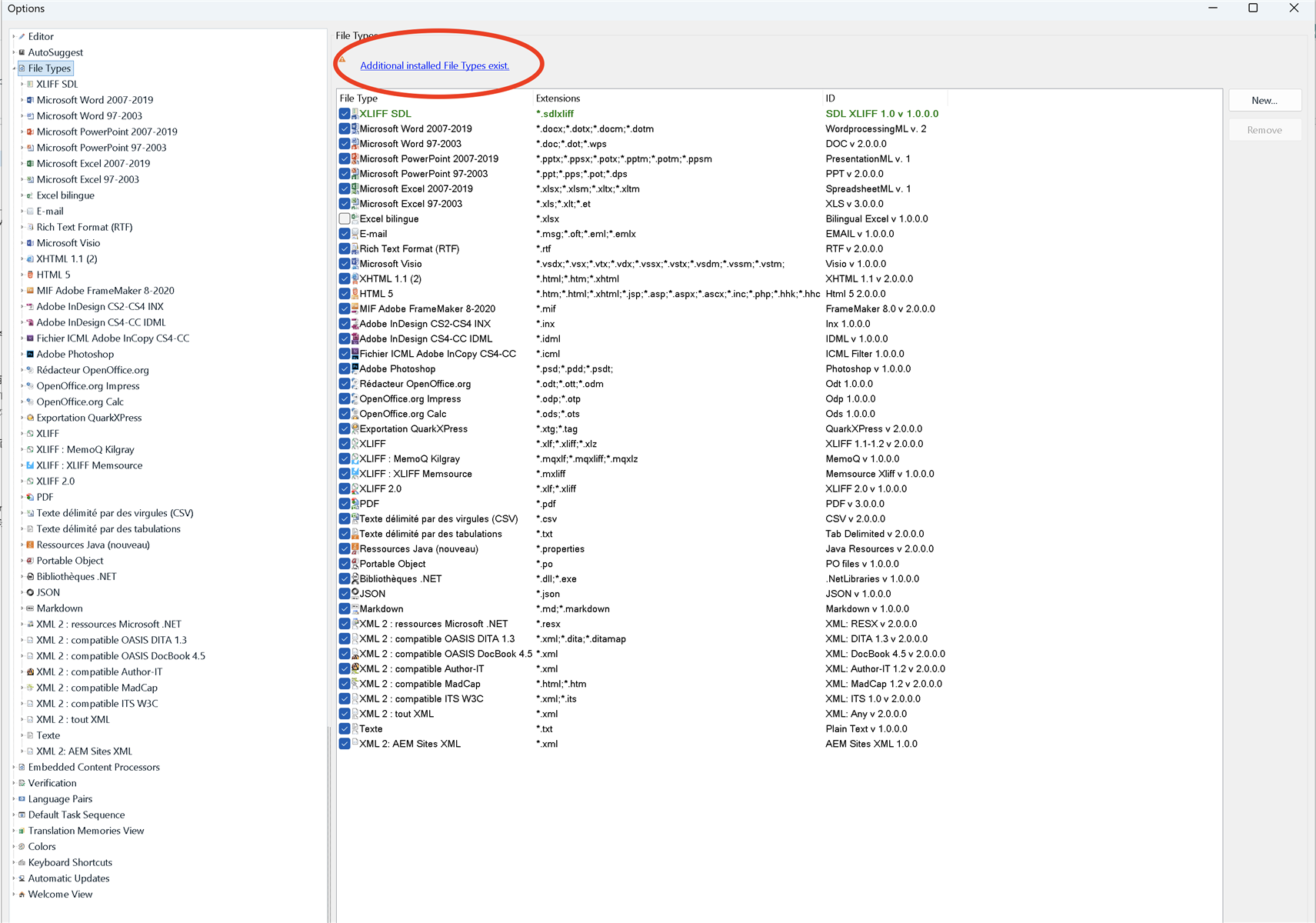1316x923 pixels.
Task: Toggle the Texte file type checkbox
Action: point(345,728)
